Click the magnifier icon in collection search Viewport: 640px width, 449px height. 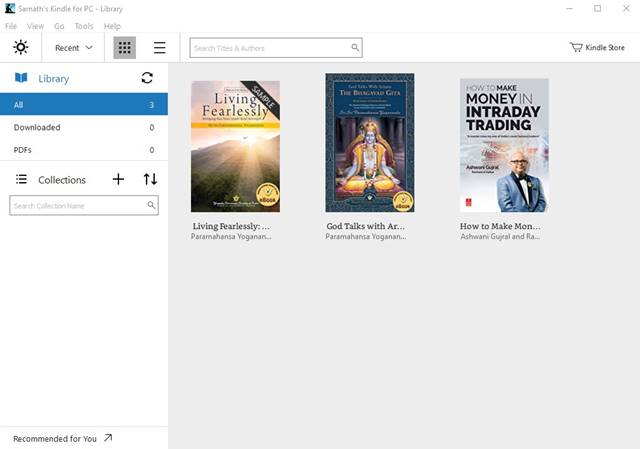151,205
